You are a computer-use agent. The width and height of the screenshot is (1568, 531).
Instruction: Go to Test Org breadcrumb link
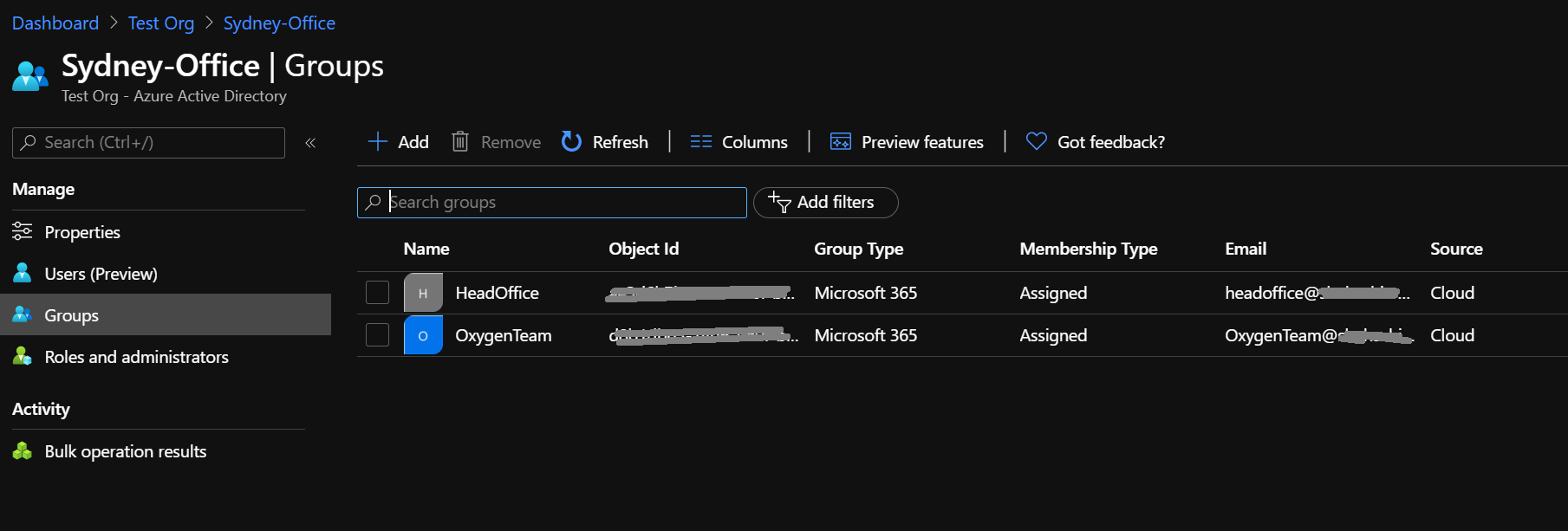161,23
